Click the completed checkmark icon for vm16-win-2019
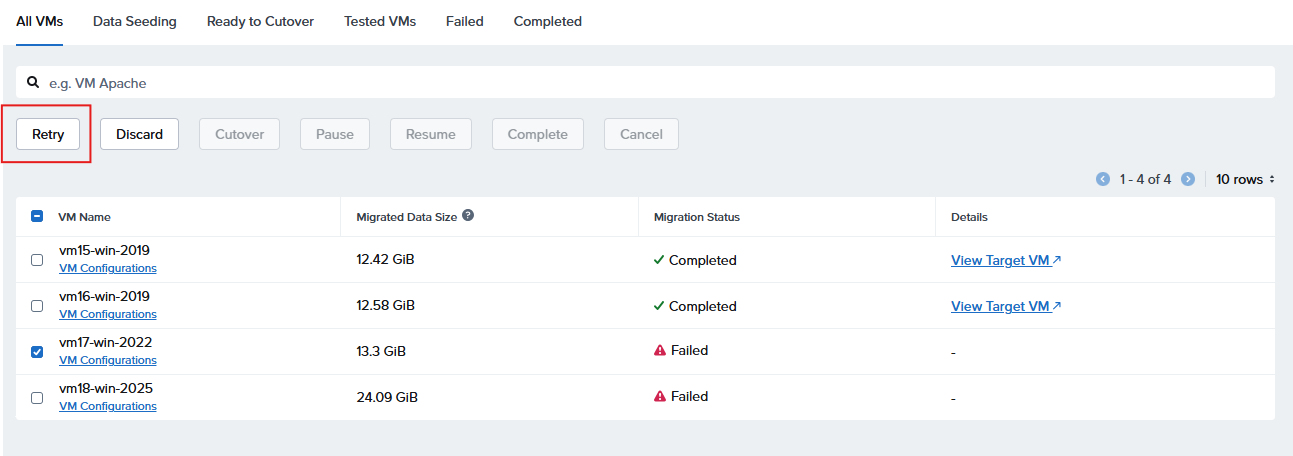This screenshot has height=456, width=1293. pos(659,306)
